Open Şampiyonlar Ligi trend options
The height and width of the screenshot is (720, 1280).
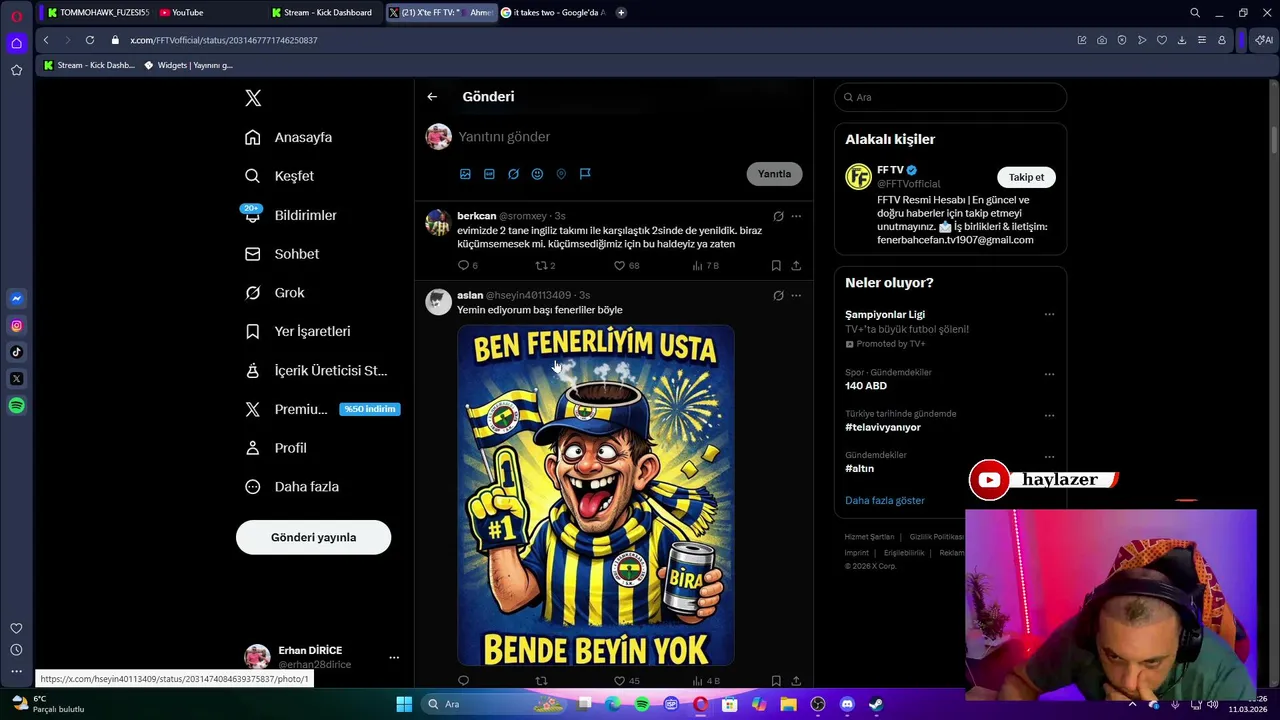click(x=1049, y=315)
